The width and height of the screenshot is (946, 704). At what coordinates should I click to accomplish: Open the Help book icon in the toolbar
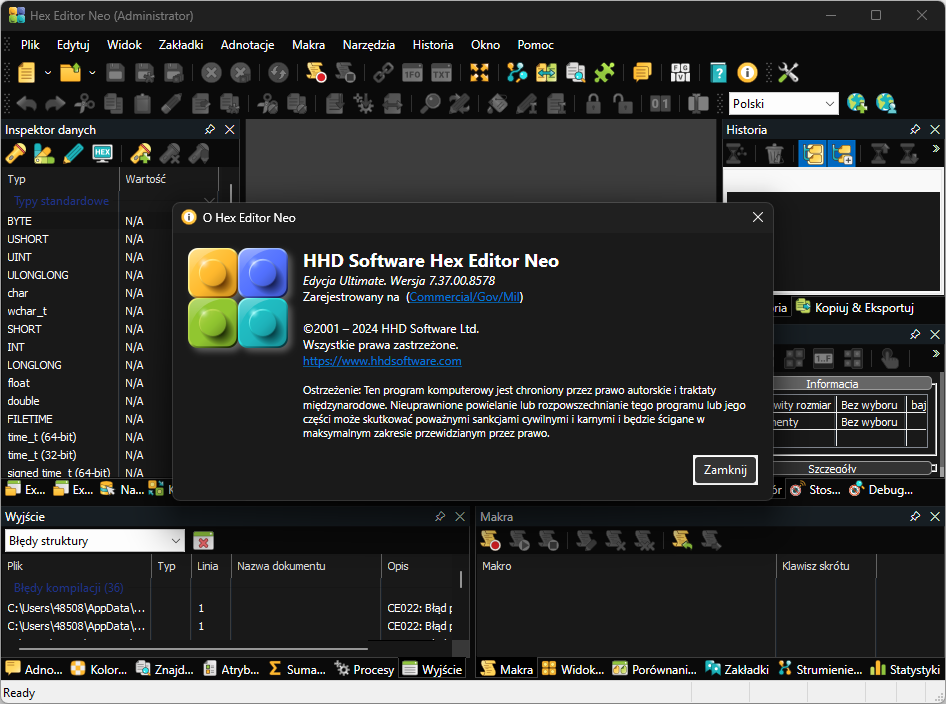[x=718, y=72]
